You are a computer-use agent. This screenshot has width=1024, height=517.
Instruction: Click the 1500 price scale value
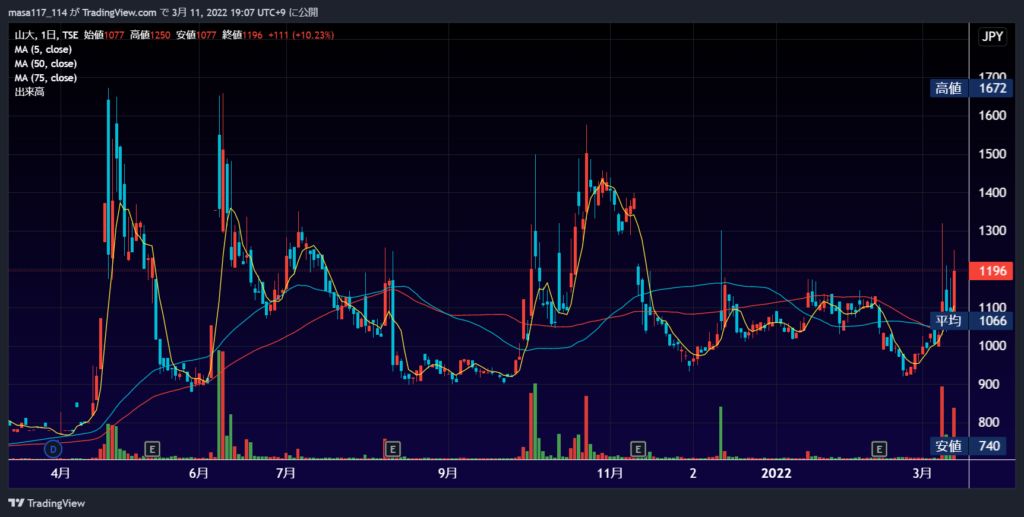992,154
